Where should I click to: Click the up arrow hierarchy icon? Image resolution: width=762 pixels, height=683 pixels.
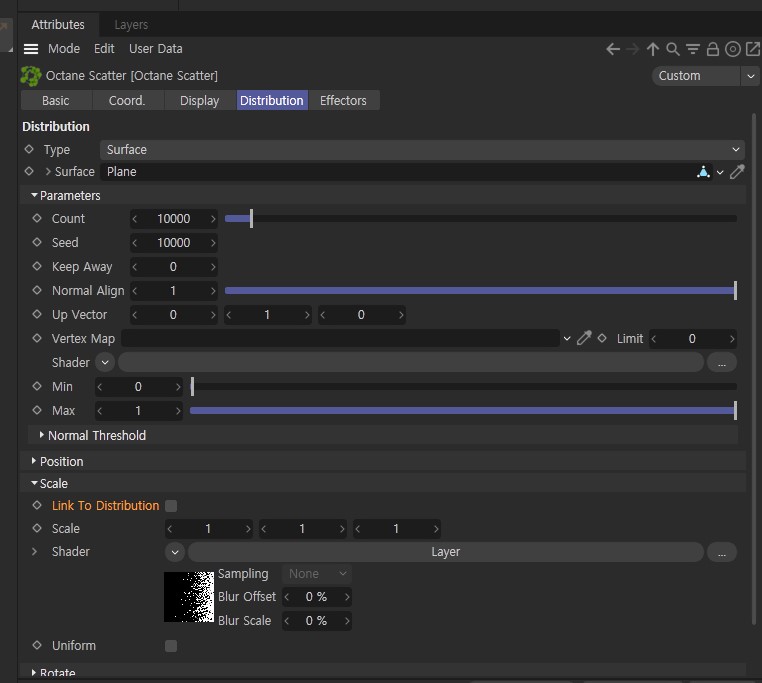[653, 49]
